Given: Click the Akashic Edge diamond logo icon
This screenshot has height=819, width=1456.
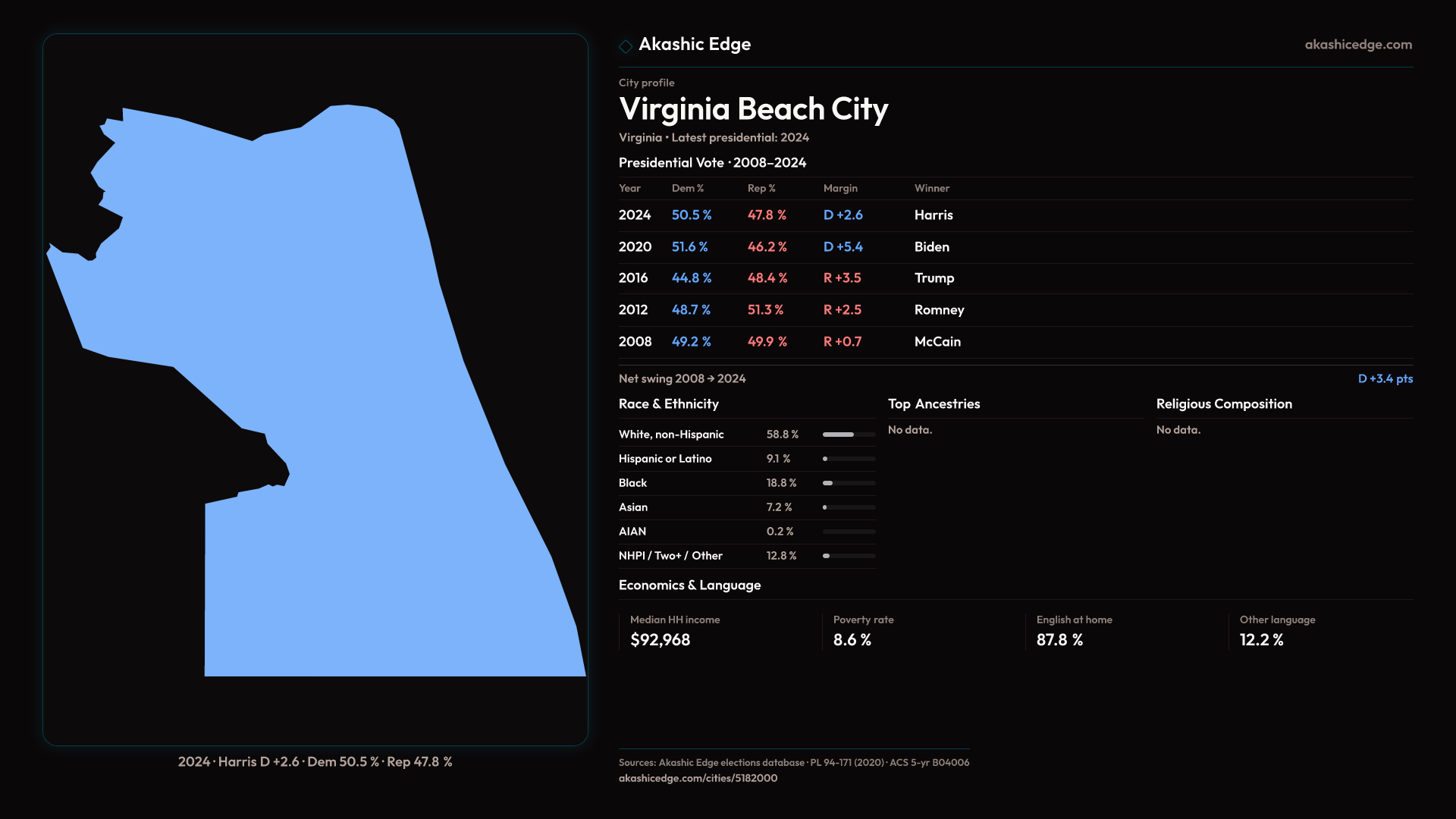Looking at the screenshot, I should pos(626,46).
